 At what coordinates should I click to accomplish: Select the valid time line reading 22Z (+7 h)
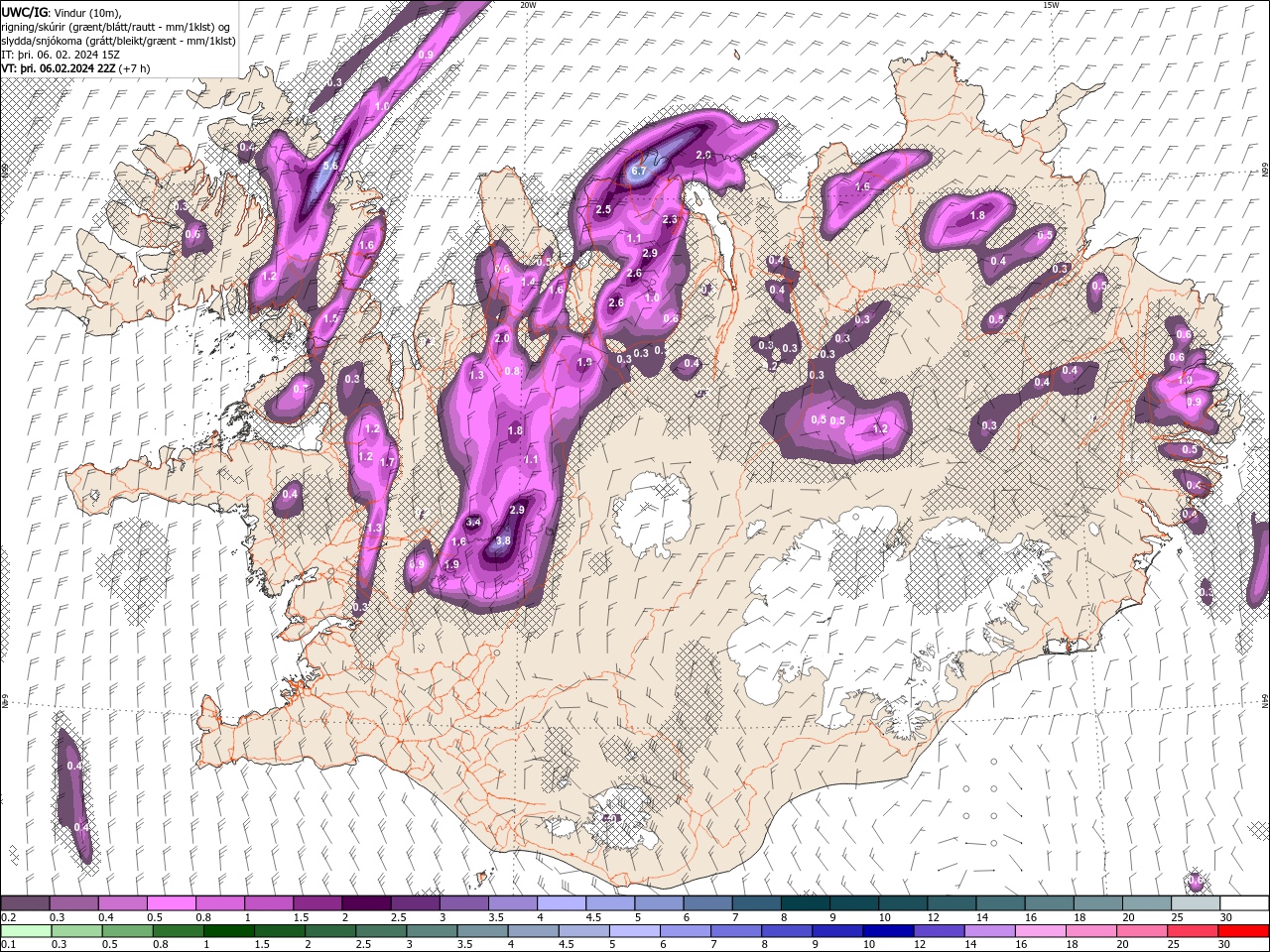(x=76, y=68)
